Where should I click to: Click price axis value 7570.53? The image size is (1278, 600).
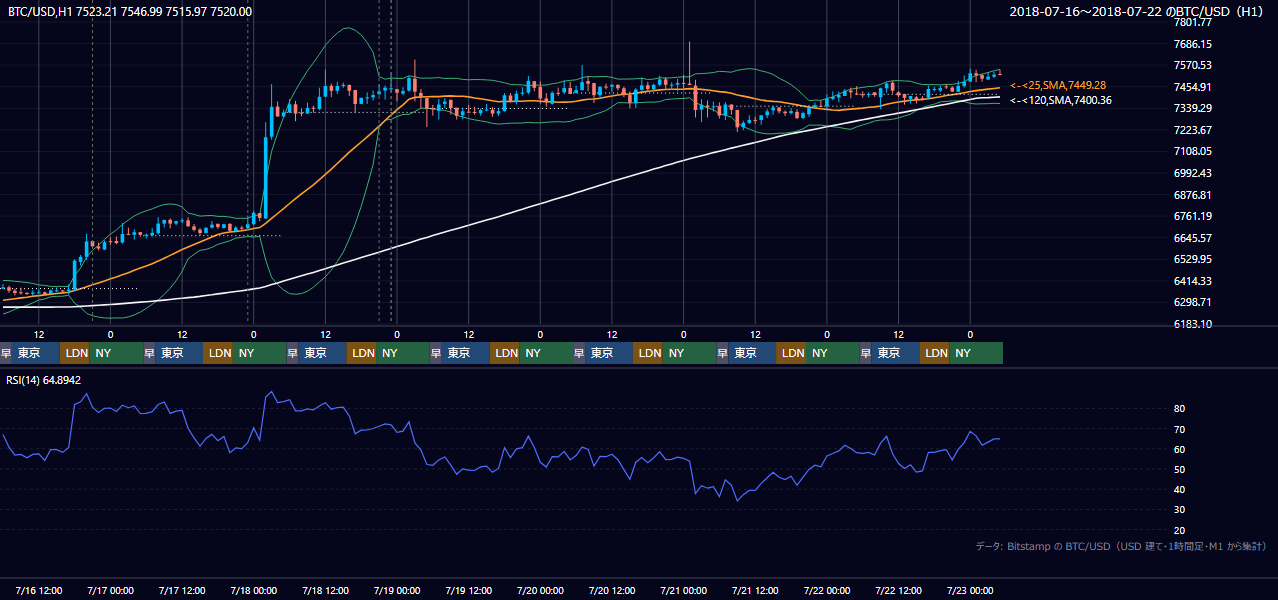pyautogui.click(x=1193, y=65)
